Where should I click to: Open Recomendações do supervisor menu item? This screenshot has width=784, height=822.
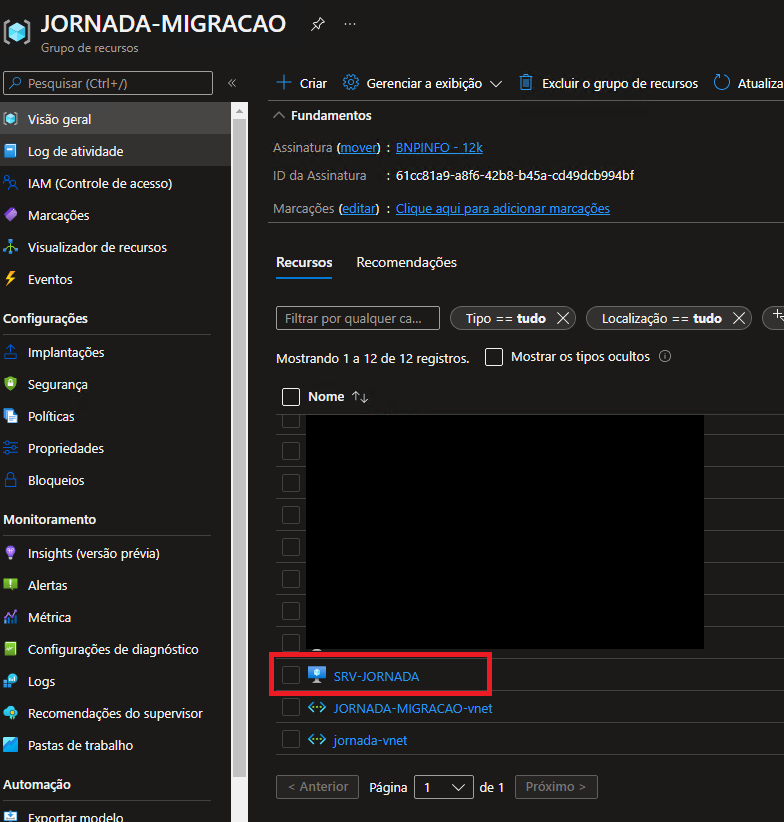click(x=115, y=713)
